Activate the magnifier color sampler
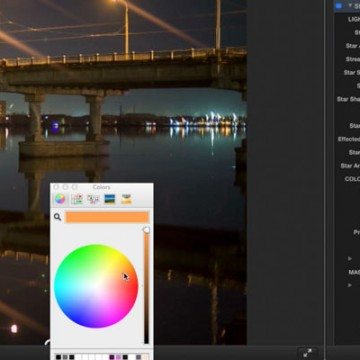The height and width of the screenshot is (360, 360). click(x=57, y=217)
